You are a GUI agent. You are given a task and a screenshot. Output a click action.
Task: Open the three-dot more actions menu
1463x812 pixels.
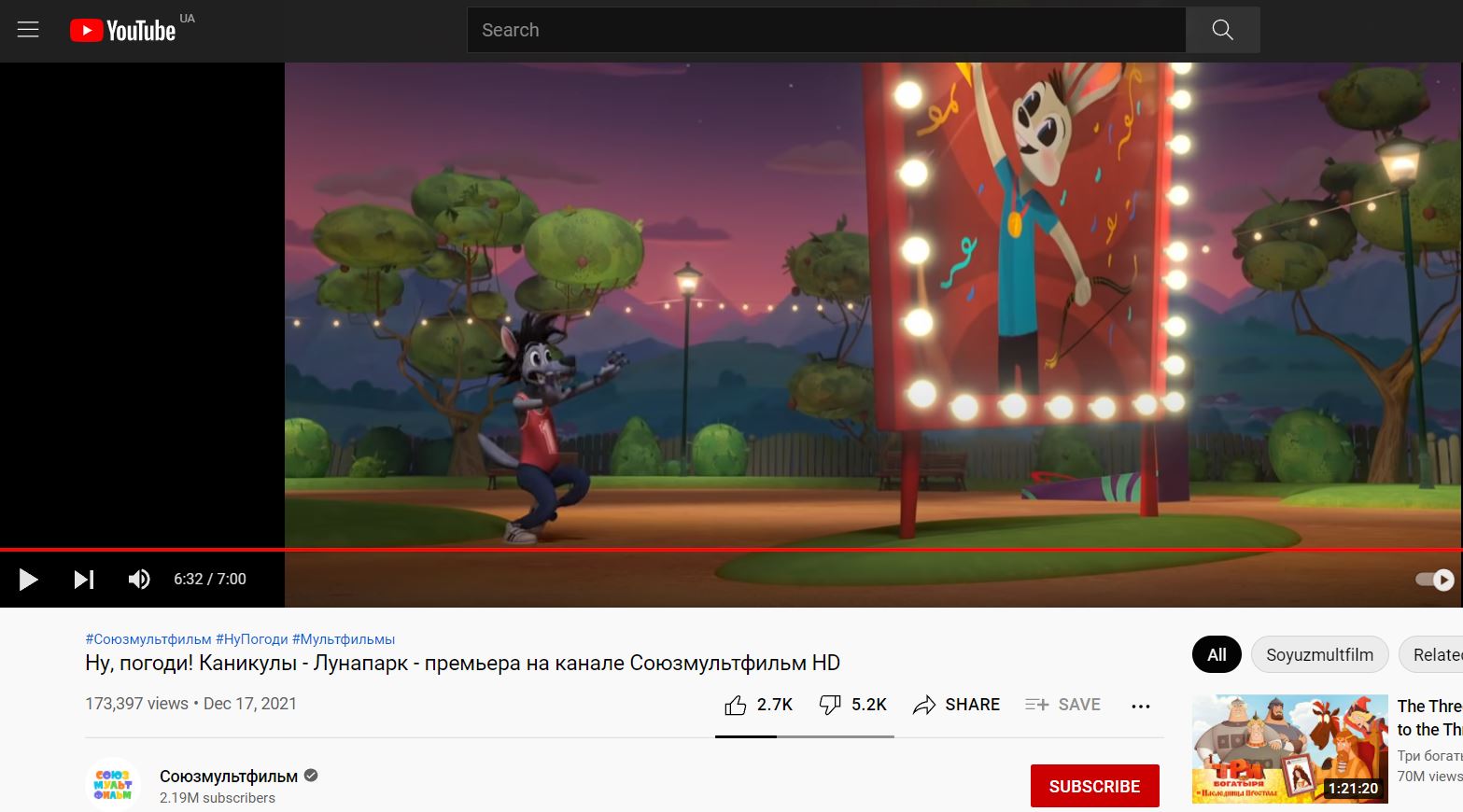pos(1141,706)
